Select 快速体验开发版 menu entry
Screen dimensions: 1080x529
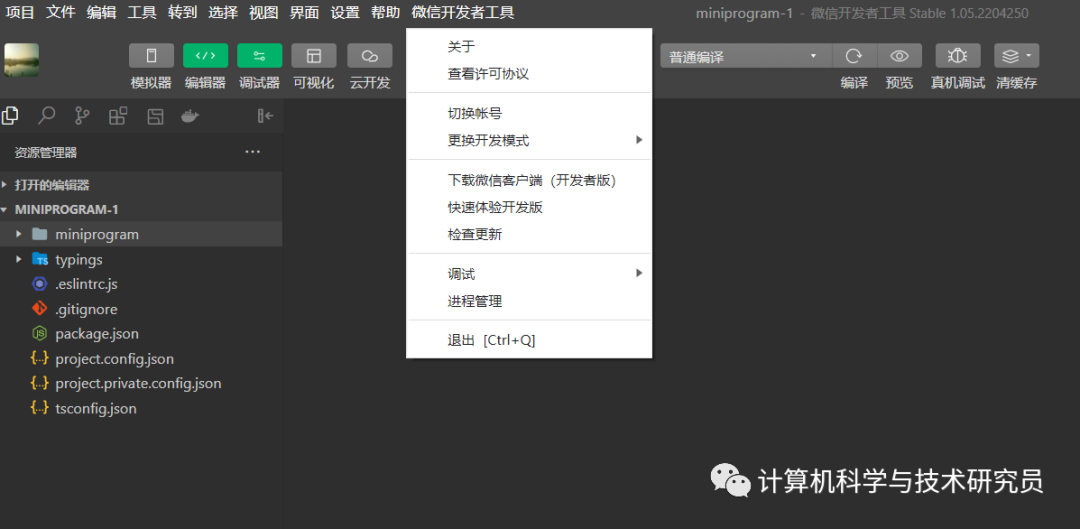[529, 207]
